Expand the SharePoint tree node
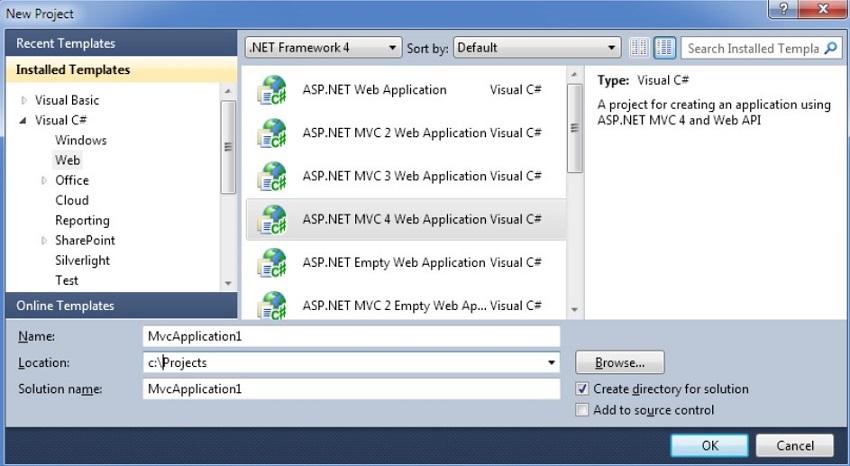The width and height of the screenshot is (850, 466). (x=44, y=241)
